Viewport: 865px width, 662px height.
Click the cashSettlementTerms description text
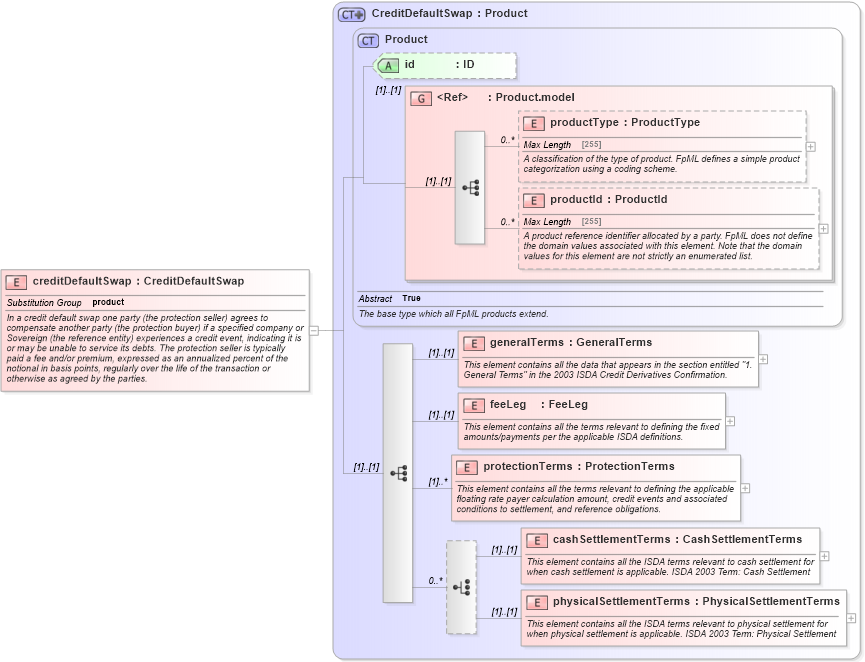(670, 567)
